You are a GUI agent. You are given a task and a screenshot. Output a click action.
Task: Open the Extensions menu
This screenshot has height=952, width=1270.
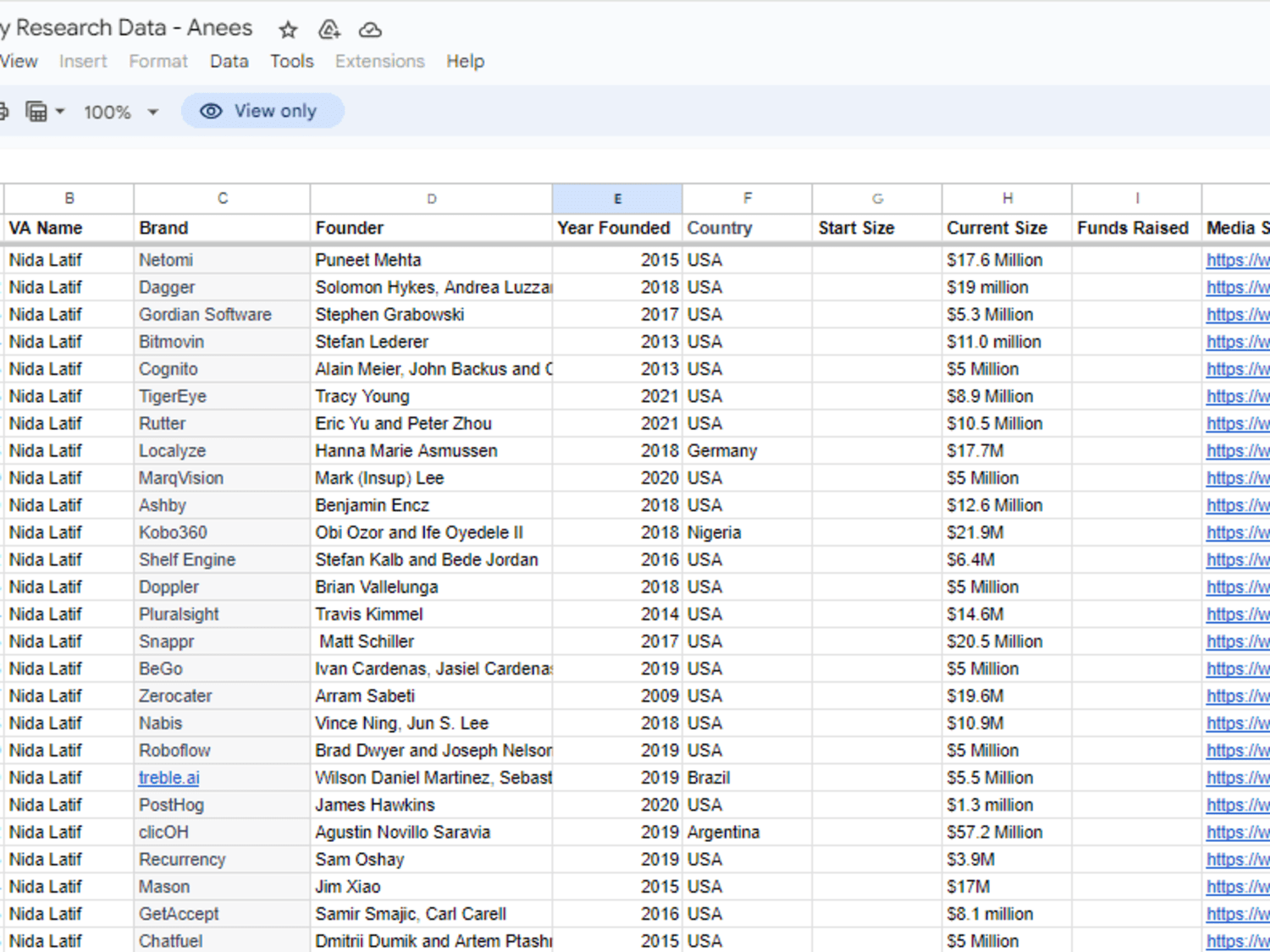pyautogui.click(x=380, y=61)
